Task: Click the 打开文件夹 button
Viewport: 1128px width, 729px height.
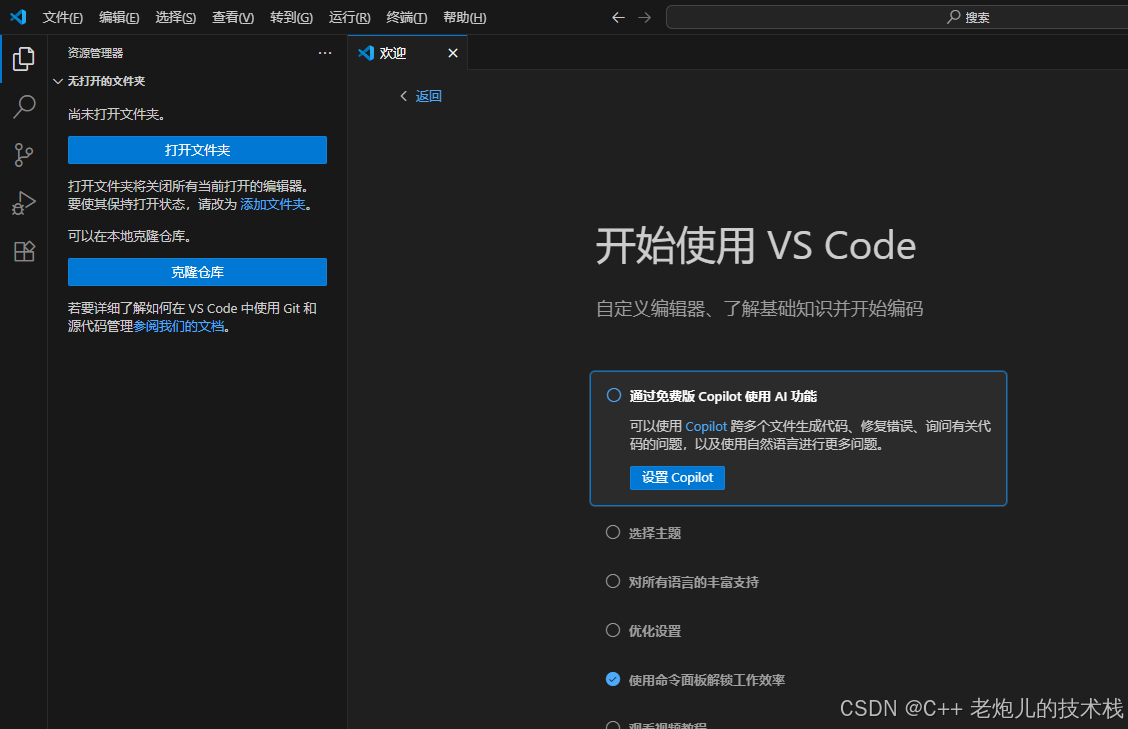Action: tap(197, 150)
